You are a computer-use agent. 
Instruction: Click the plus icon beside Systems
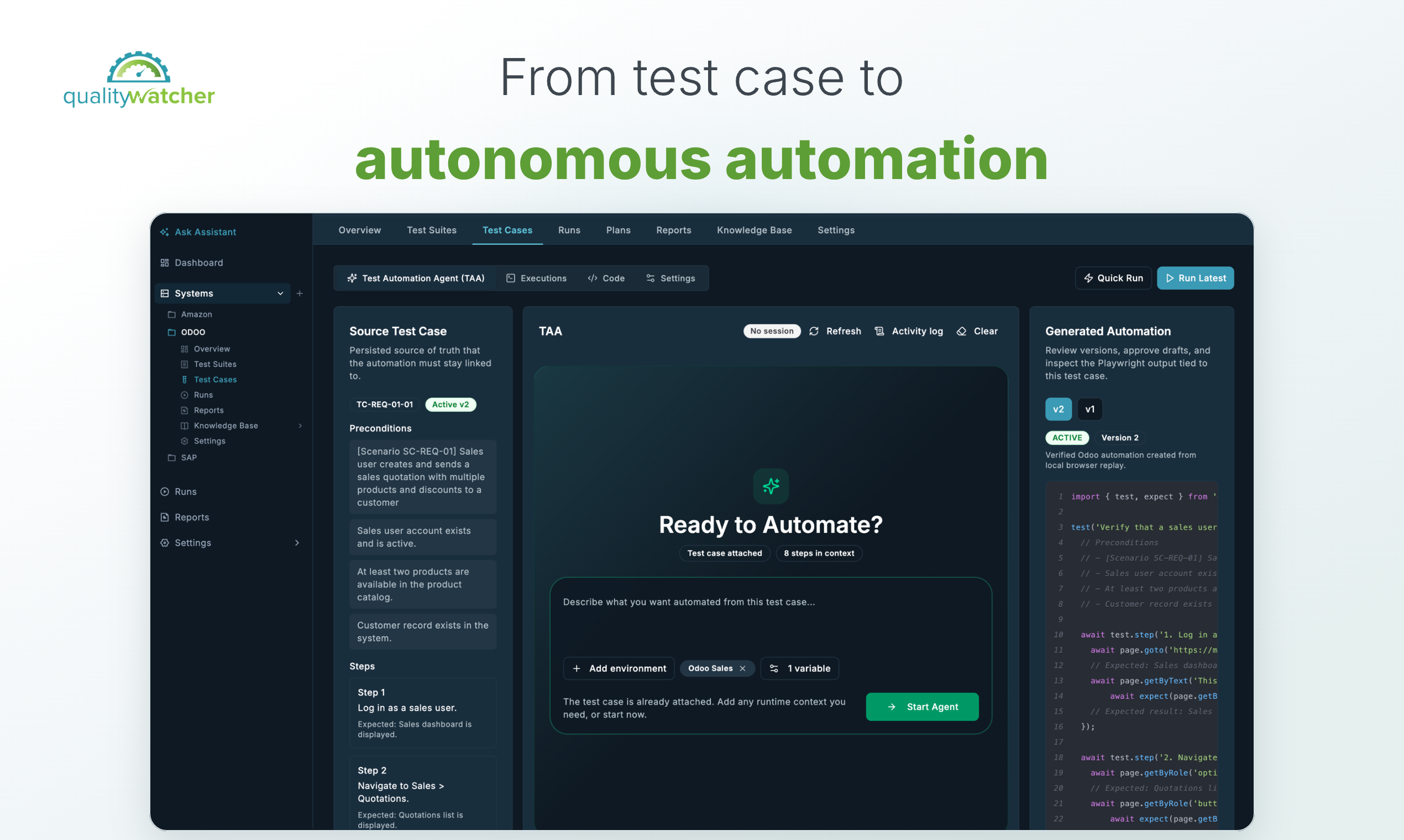coord(300,293)
